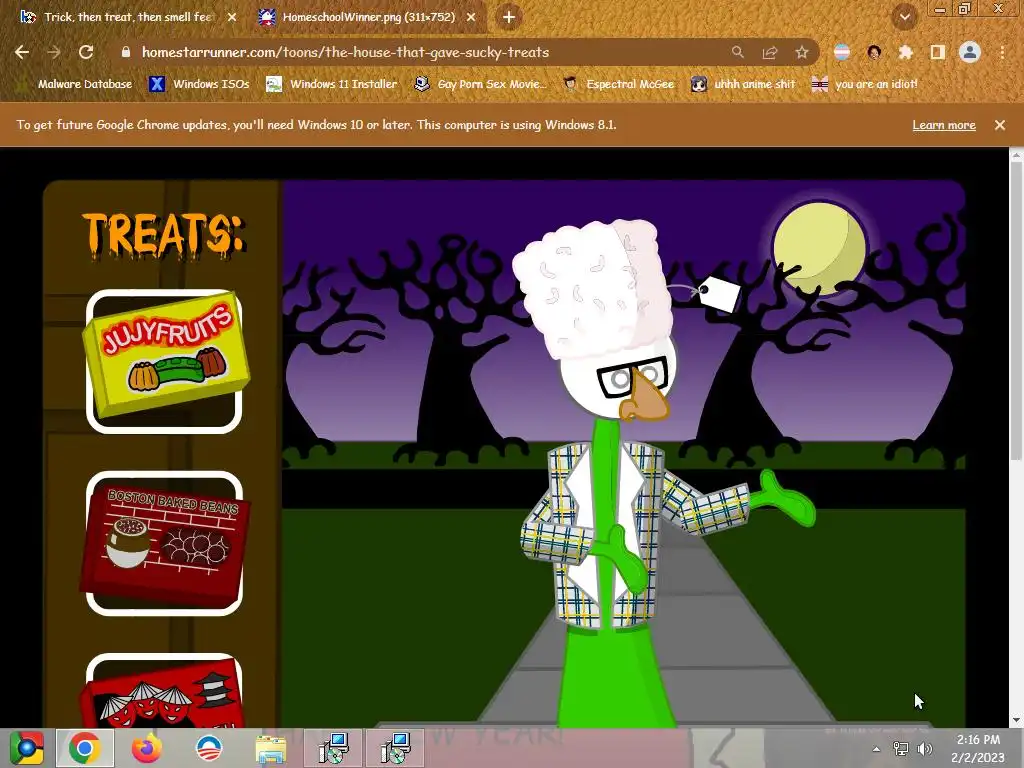1024x768 pixels.
Task: Launch Firefox from the taskbar
Action: (147, 748)
